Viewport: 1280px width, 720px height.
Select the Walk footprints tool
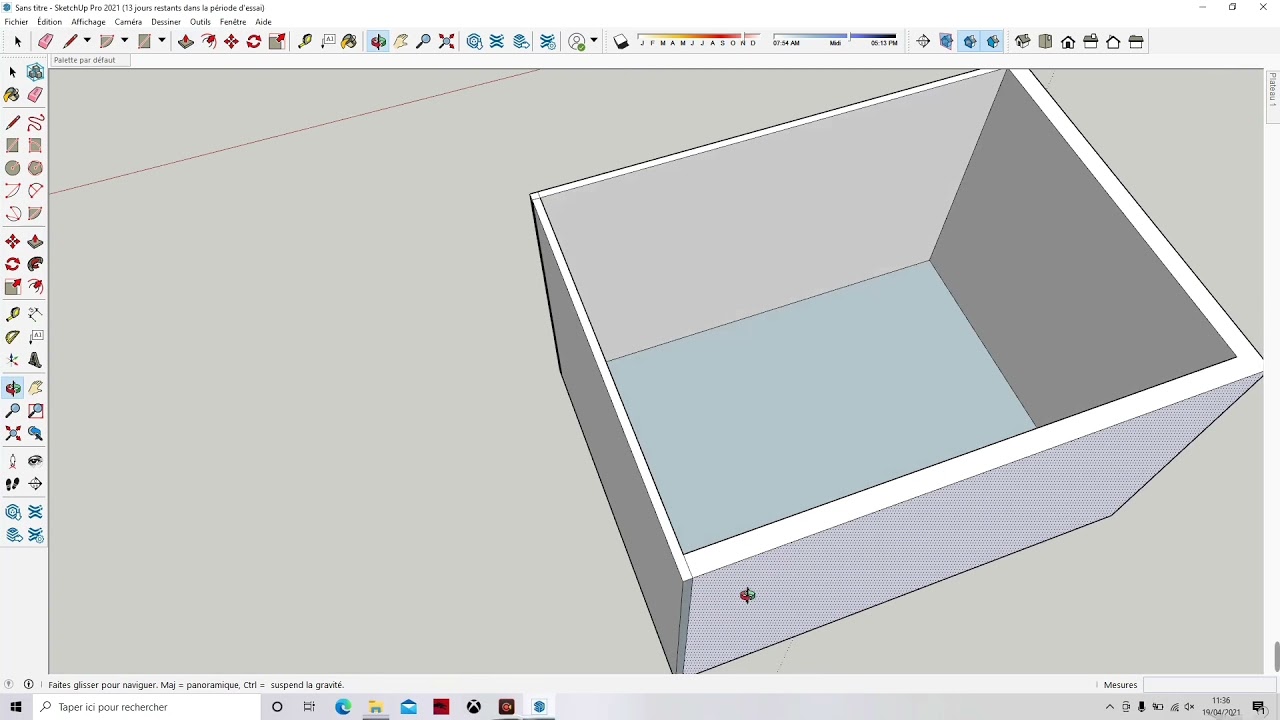(x=13, y=484)
